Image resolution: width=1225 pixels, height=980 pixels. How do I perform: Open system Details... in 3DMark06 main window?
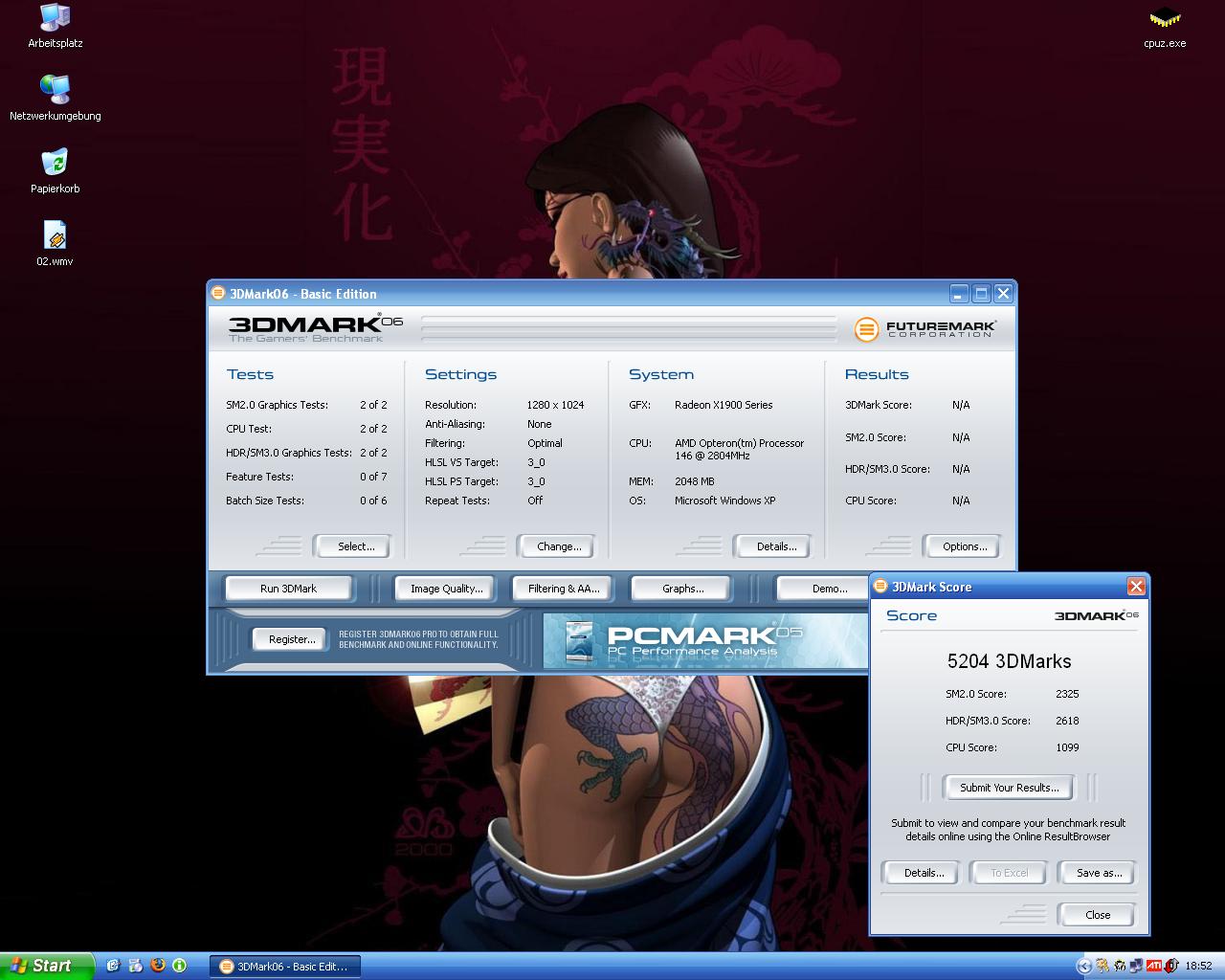pyautogui.click(x=772, y=546)
